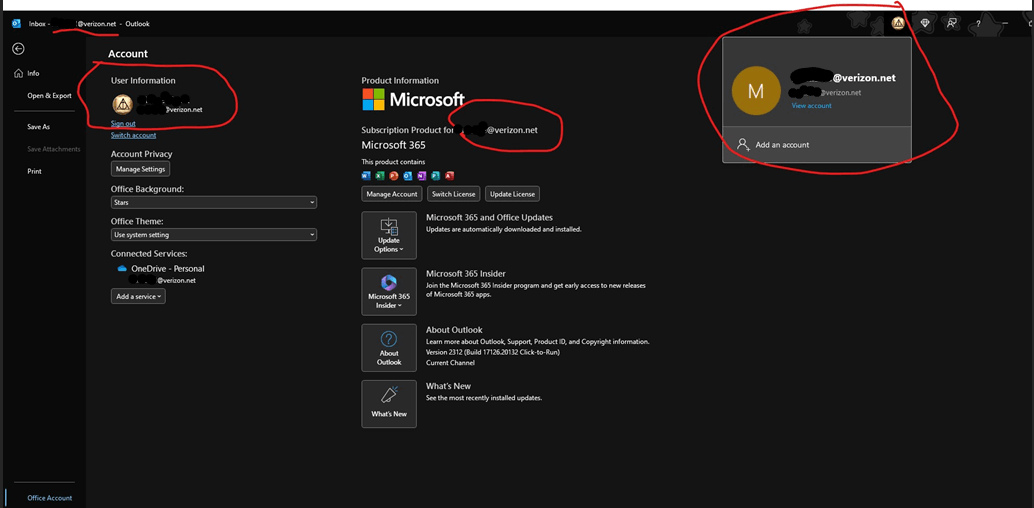Click the user avatar under User Information

coord(123,105)
